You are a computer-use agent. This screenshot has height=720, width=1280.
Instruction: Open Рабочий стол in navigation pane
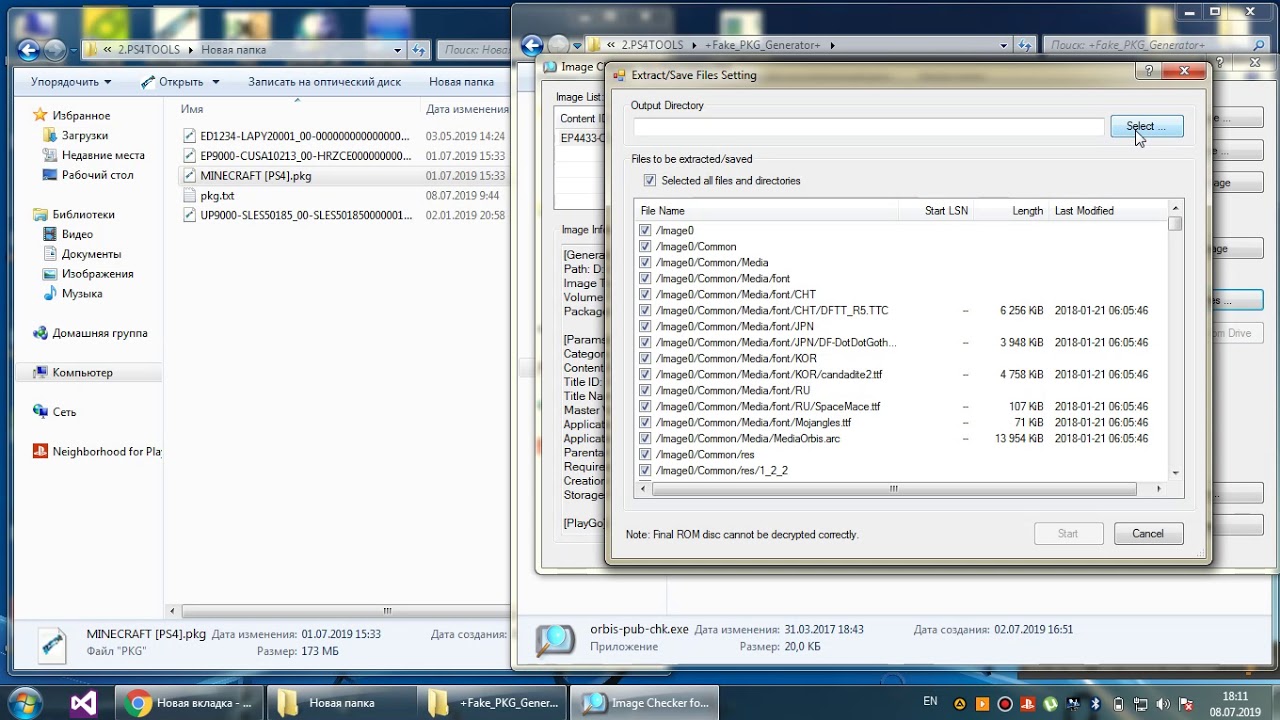97,175
